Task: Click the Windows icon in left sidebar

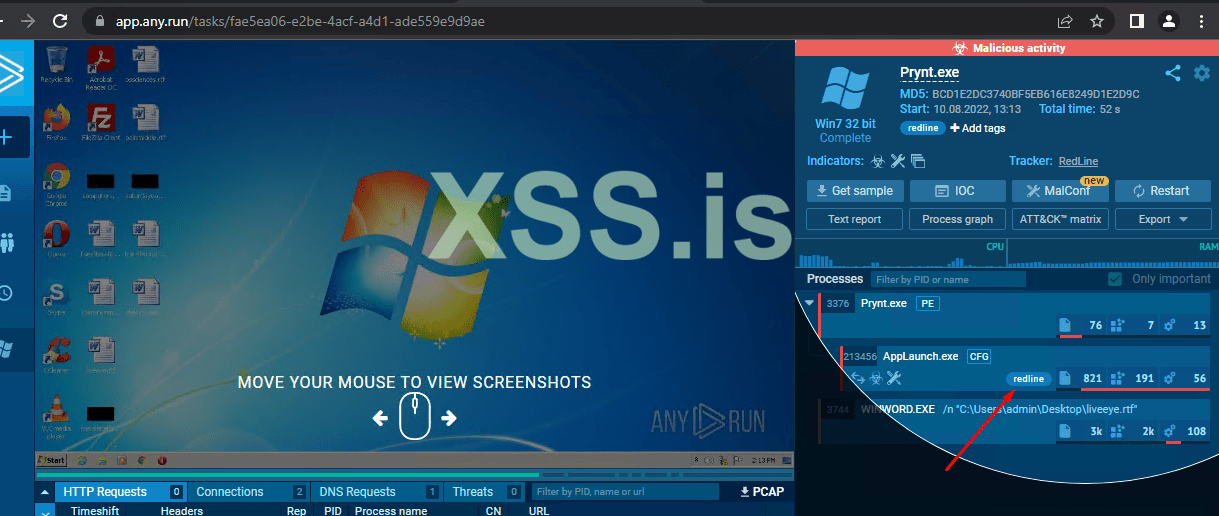Action: coord(6,348)
